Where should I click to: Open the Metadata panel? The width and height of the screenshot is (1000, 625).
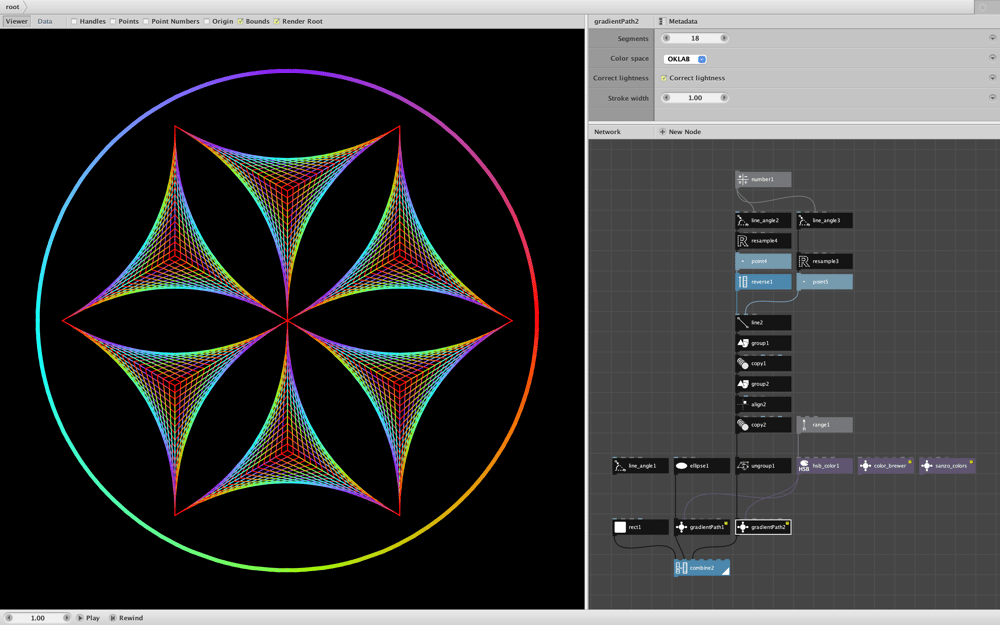click(x=678, y=21)
